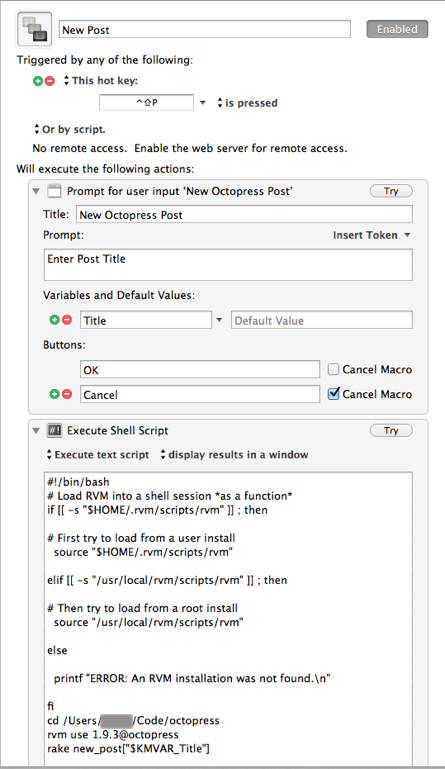The width and height of the screenshot is (445, 769).
Task: Remove the Cancel button with red minus
Action: click(67, 394)
